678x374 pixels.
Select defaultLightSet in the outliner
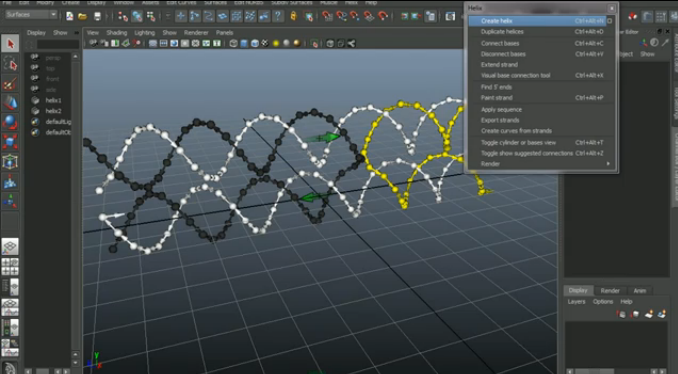coord(58,122)
